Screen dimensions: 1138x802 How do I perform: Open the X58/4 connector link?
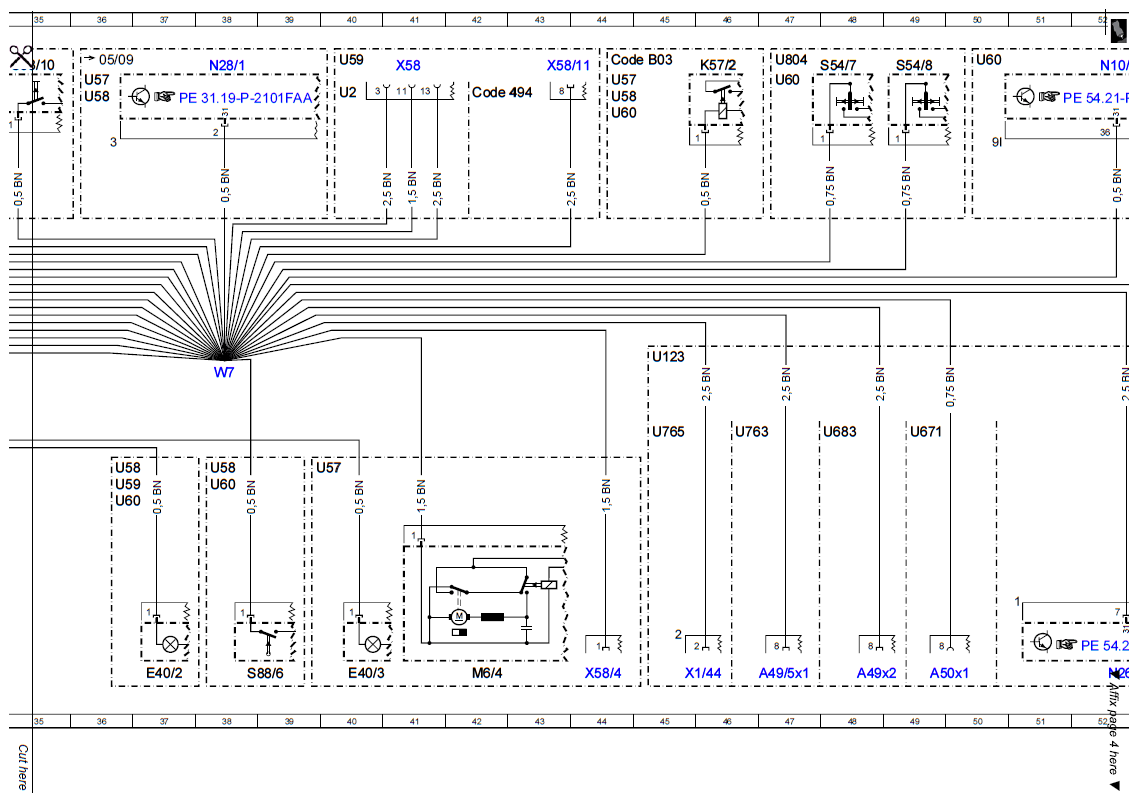tap(603, 673)
